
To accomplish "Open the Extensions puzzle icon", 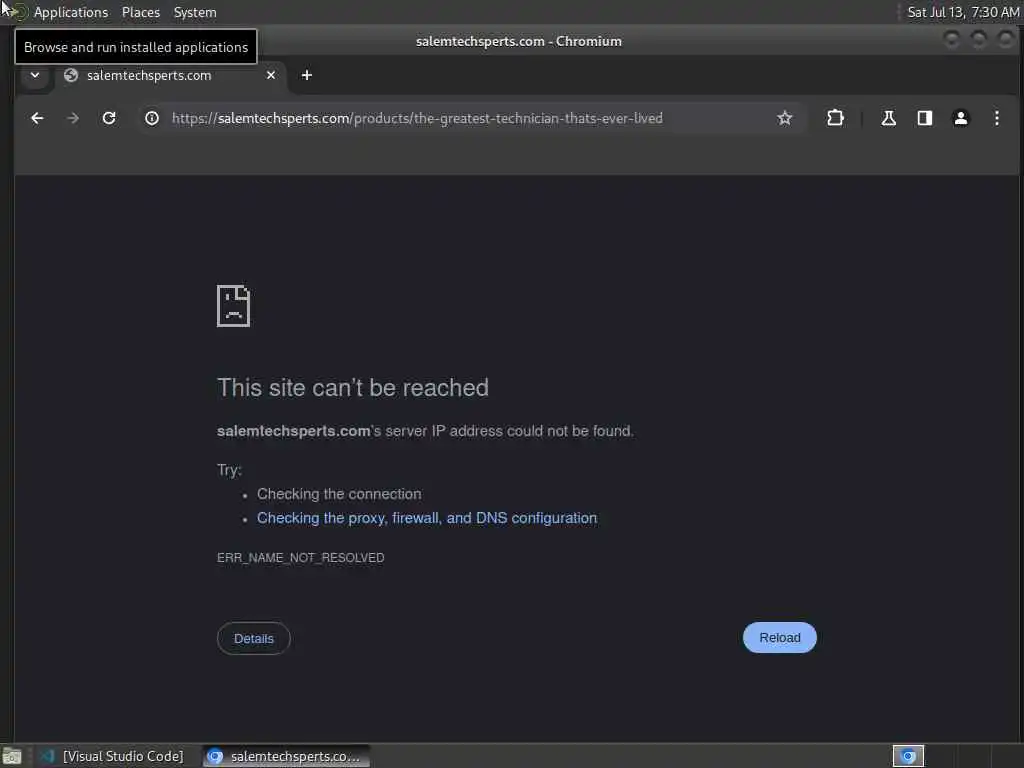I will coord(835,118).
